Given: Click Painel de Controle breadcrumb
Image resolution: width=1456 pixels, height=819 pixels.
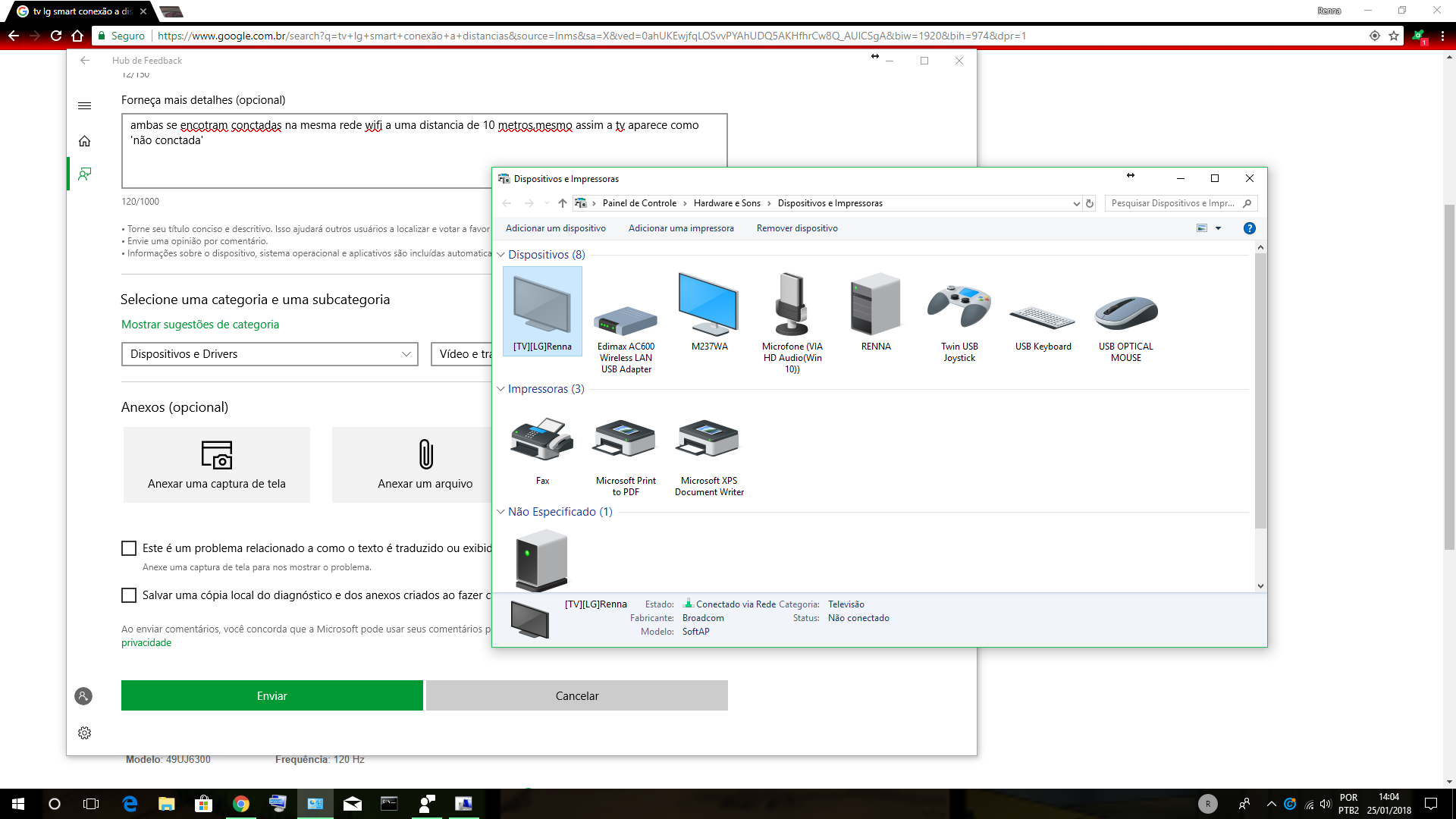Looking at the screenshot, I should click(x=639, y=203).
